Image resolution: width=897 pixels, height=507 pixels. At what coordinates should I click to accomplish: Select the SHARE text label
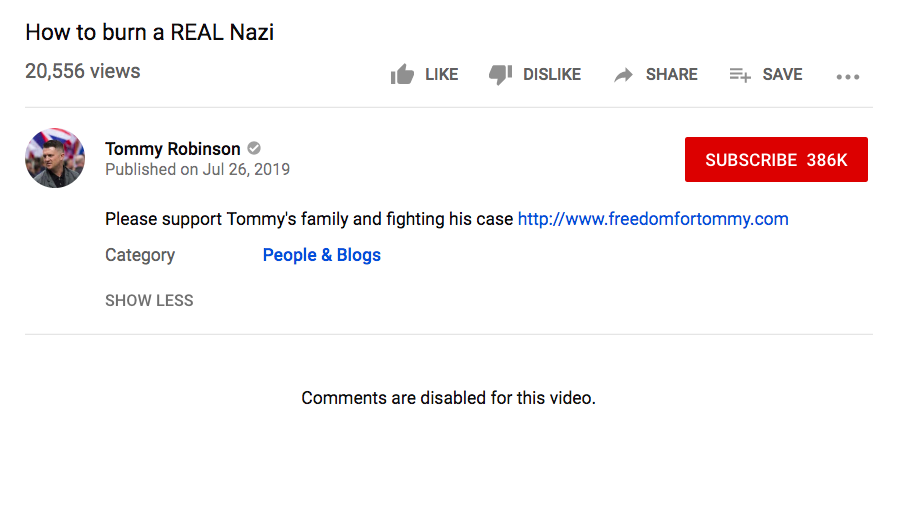672,74
